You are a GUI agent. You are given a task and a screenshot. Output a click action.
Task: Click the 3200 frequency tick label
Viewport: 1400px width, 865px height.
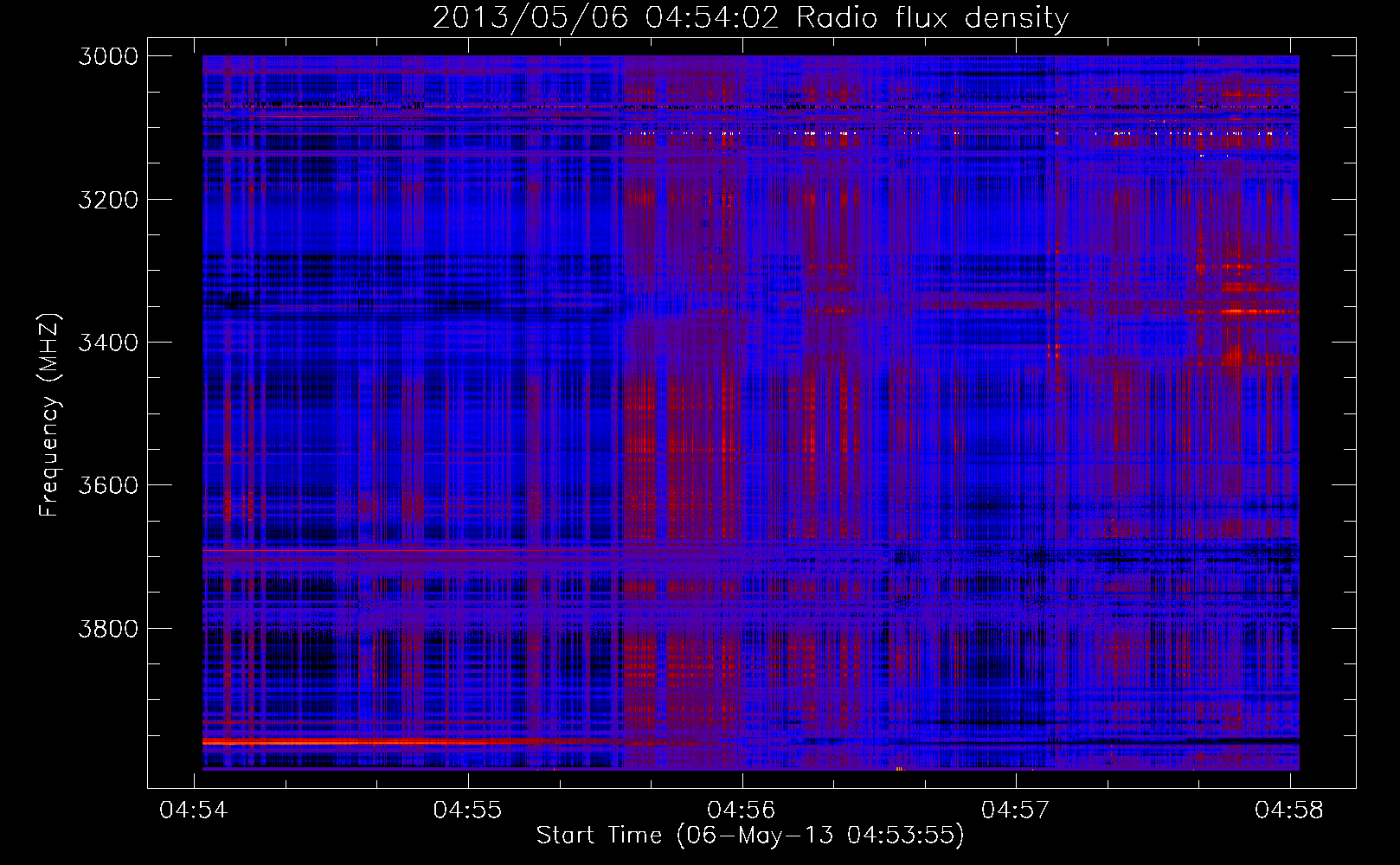click(108, 200)
